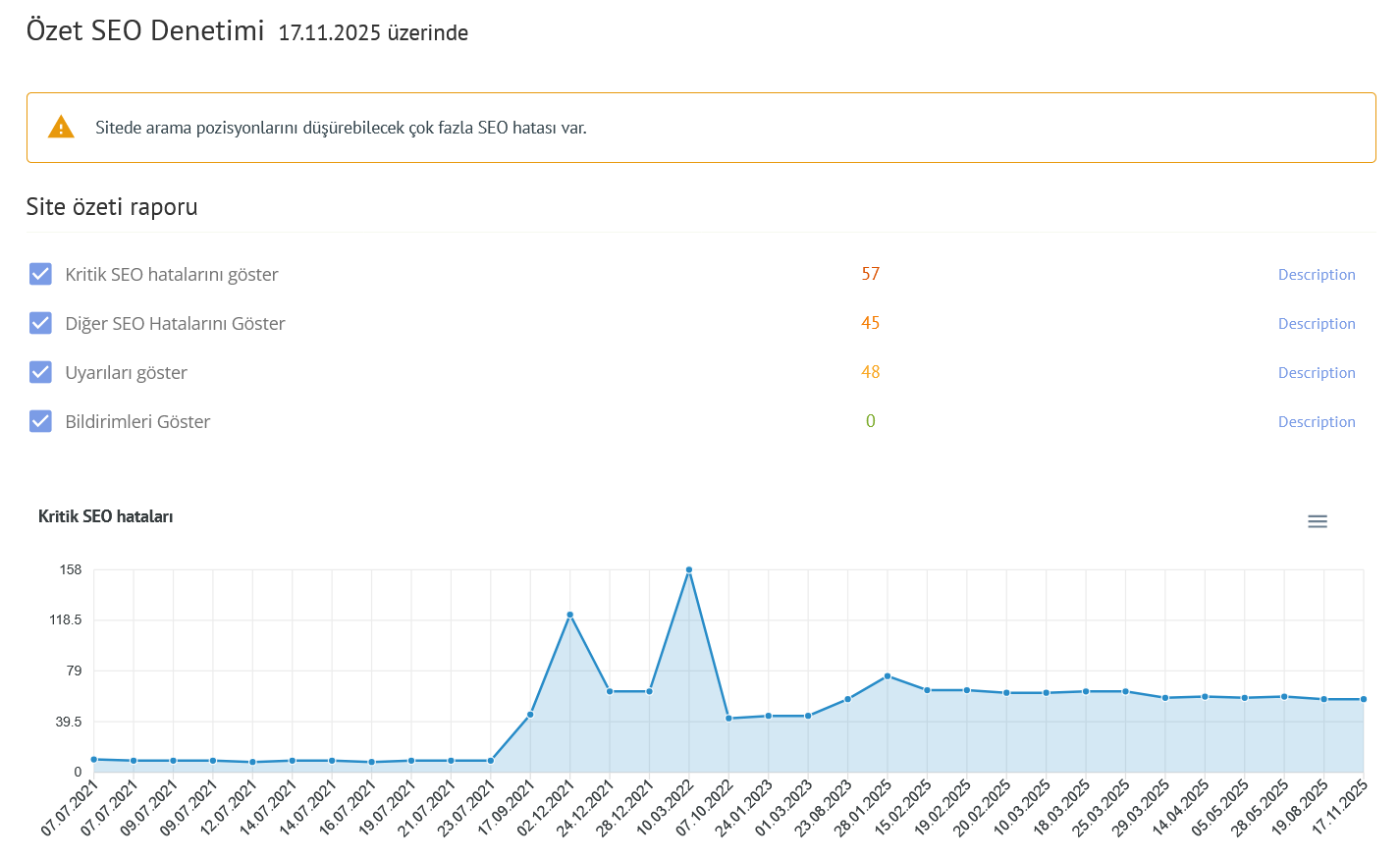Uncheck "Bildirimleri Göster"
This screenshot has height=859, width=1400.
click(x=40, y=421)
